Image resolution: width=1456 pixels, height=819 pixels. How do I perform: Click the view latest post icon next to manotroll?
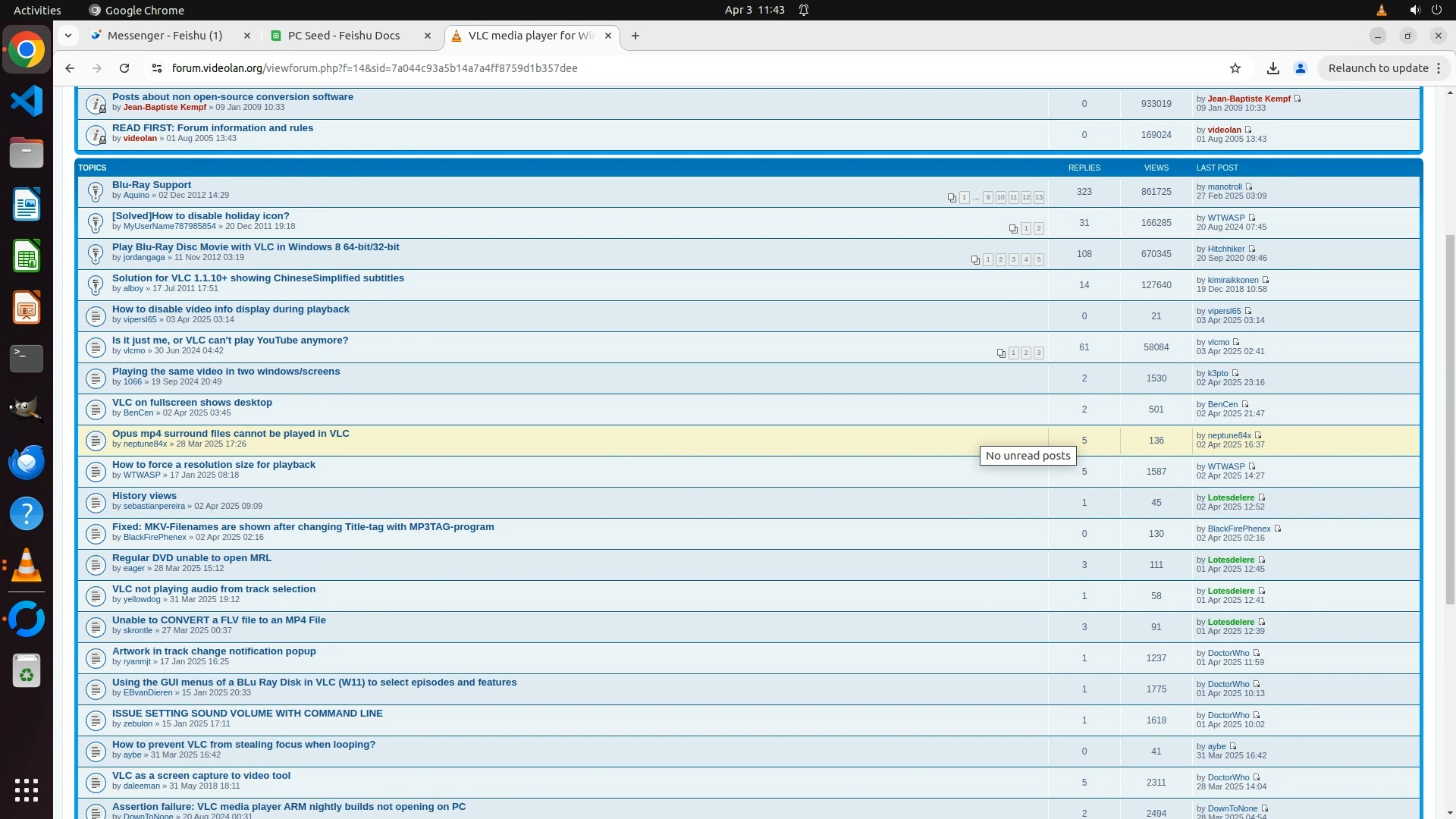coord(1249,187)
